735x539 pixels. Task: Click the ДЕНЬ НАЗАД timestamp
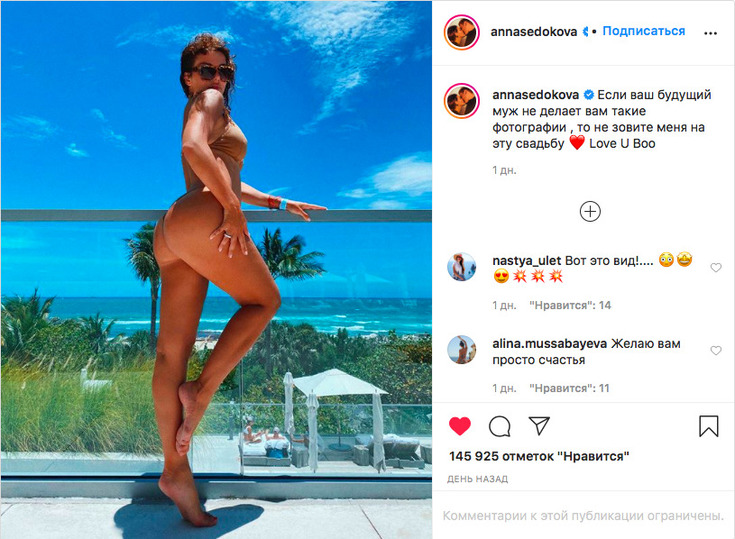pyautogui.click(x=477, y=479)
